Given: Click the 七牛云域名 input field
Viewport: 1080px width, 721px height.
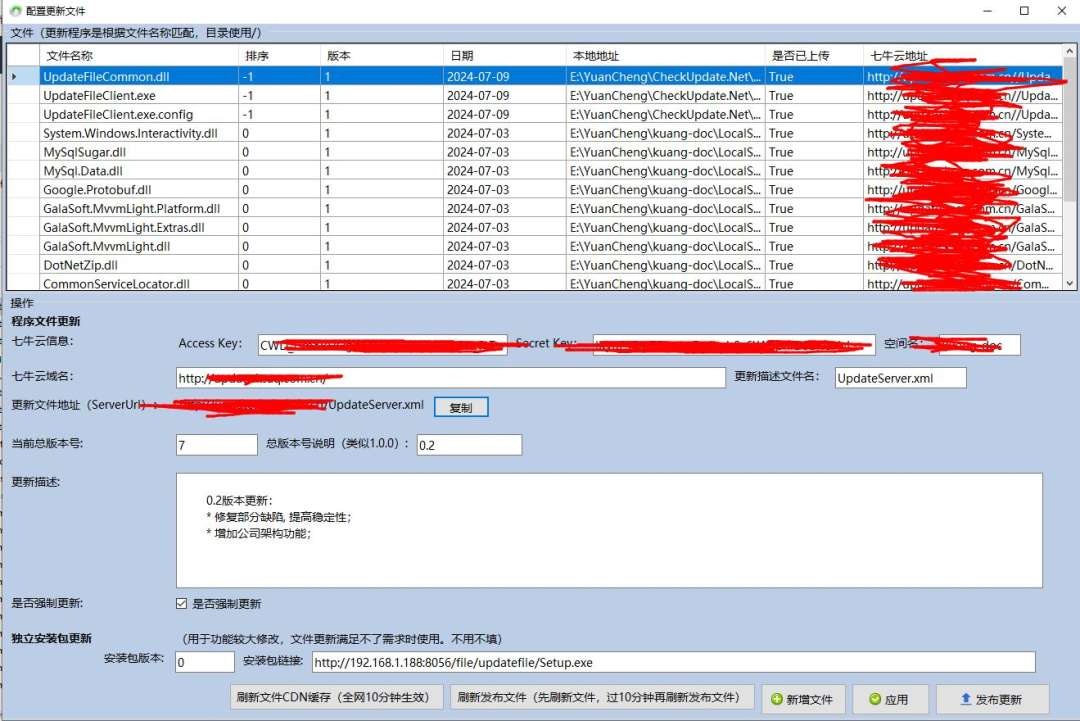Looking at the screenshot, I should click(x=450, y=377).
